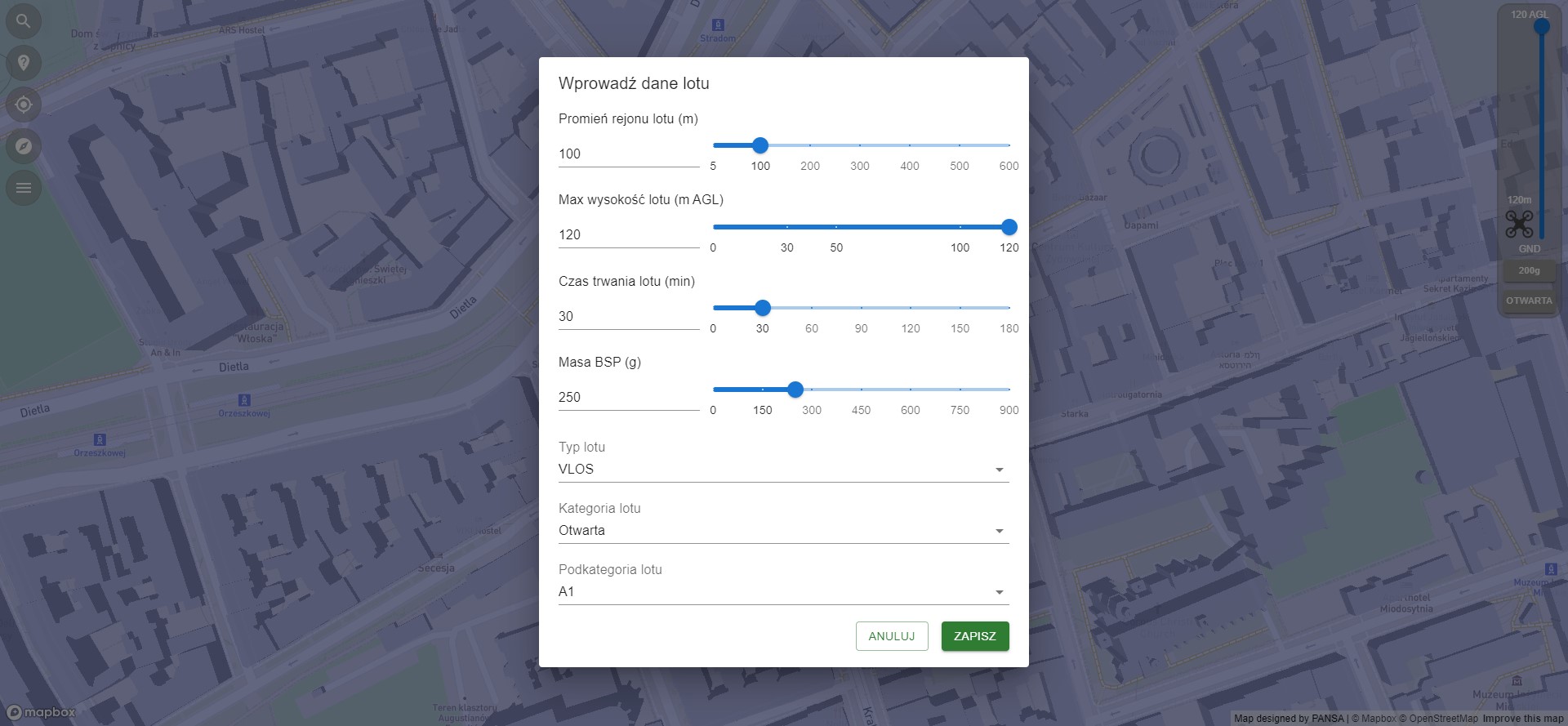Screen dimensions: 1568x726
Task: Click the Orzeszkowej tram stop icon near Dietla
Action: [x=244, y=400]
